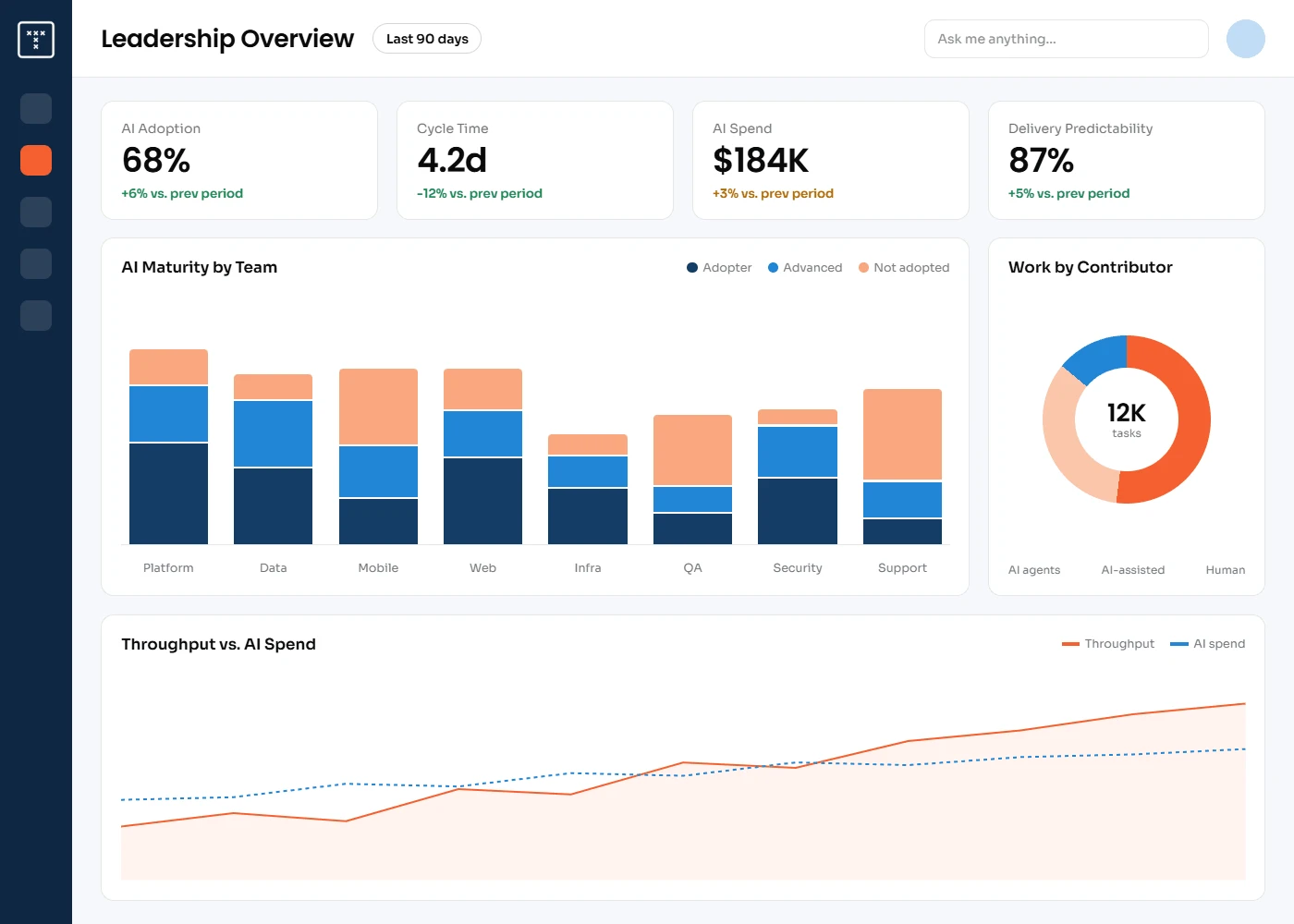Click the Platform team bar
1294x924 pixels.
[168, 447]
